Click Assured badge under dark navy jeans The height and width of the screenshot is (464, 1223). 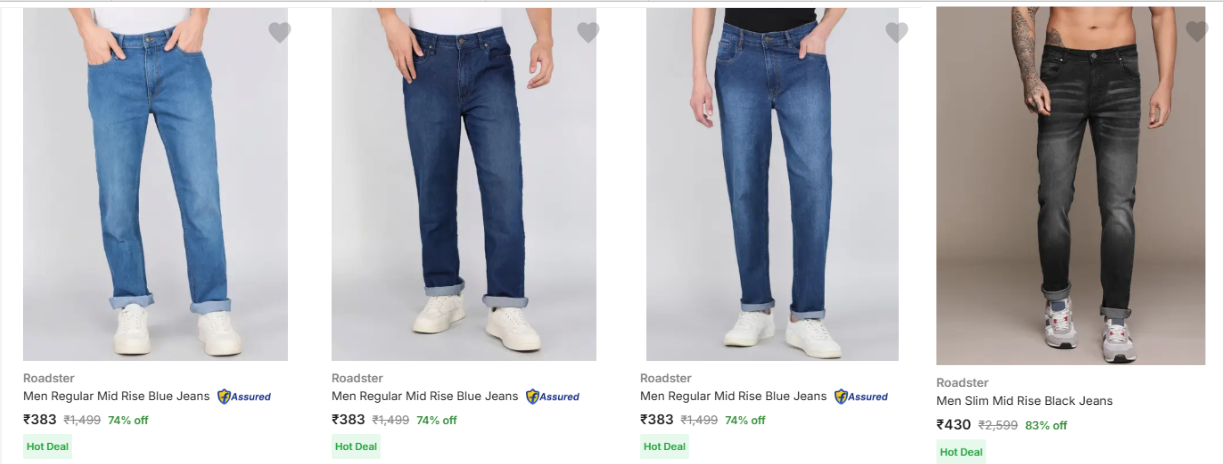(x=553, y=397)
